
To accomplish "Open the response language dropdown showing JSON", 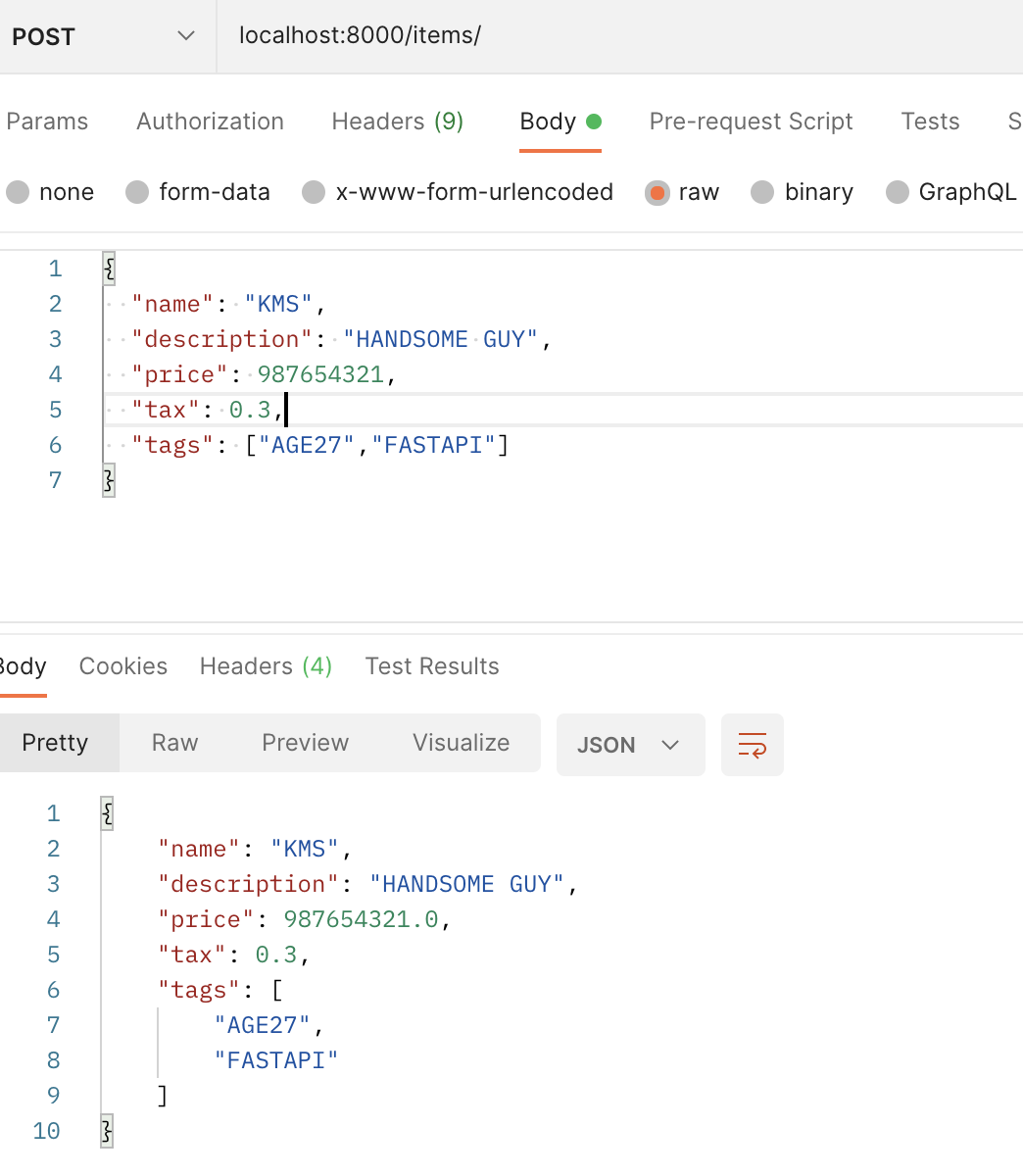I will pos(630,745).
